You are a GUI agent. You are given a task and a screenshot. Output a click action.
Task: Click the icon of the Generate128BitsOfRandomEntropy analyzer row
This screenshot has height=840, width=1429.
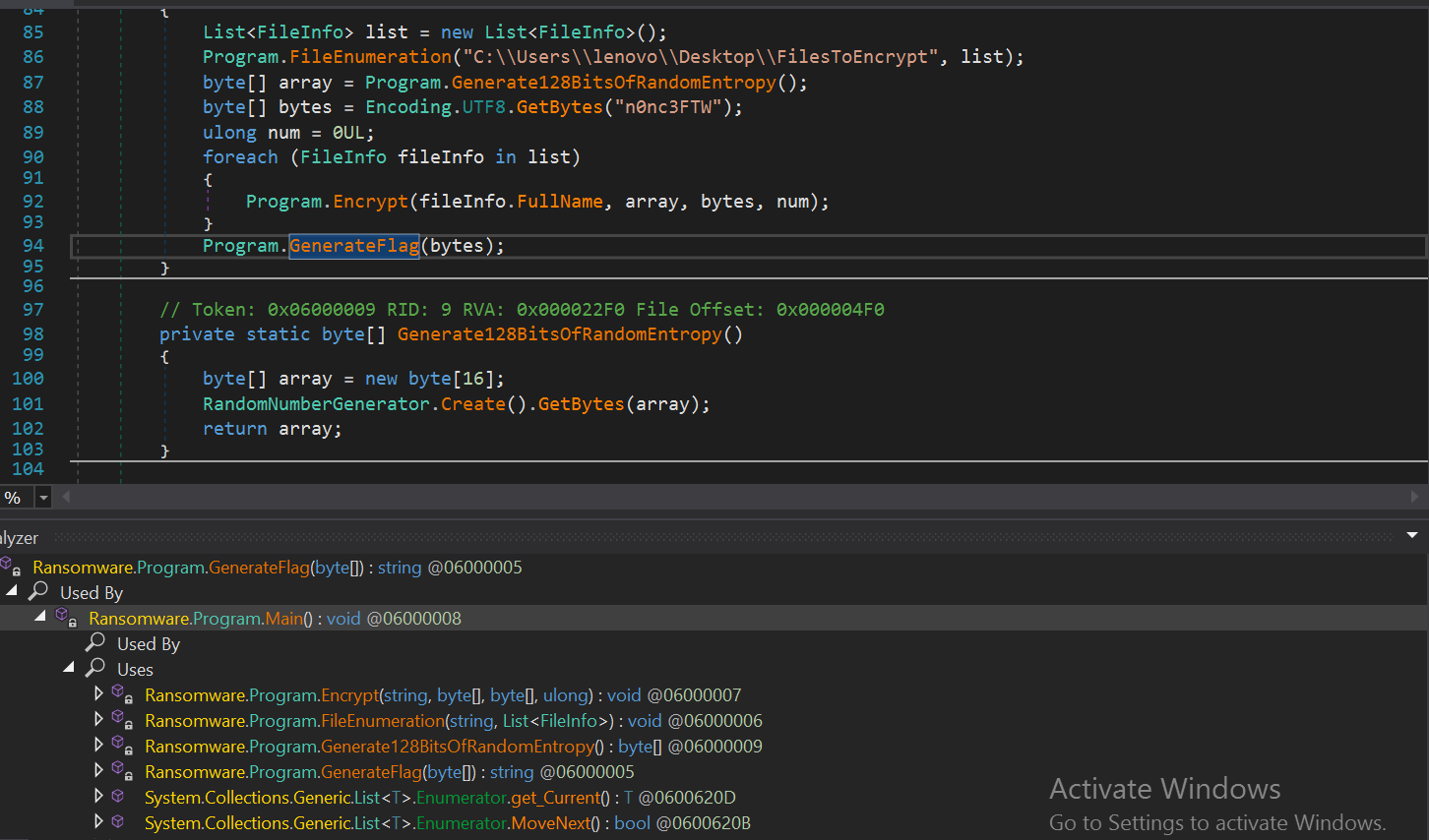tap(123, 746)
